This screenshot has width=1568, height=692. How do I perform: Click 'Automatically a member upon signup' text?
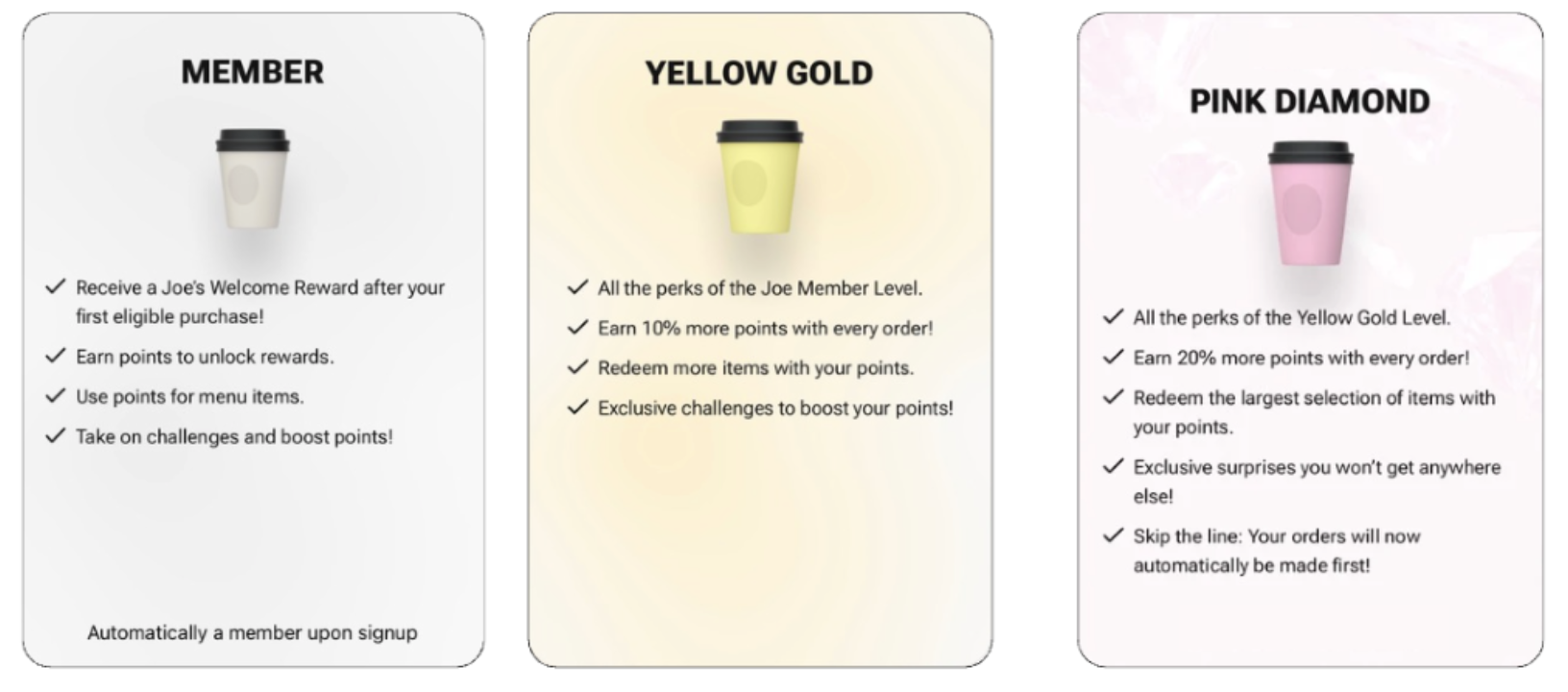[253, 632]
